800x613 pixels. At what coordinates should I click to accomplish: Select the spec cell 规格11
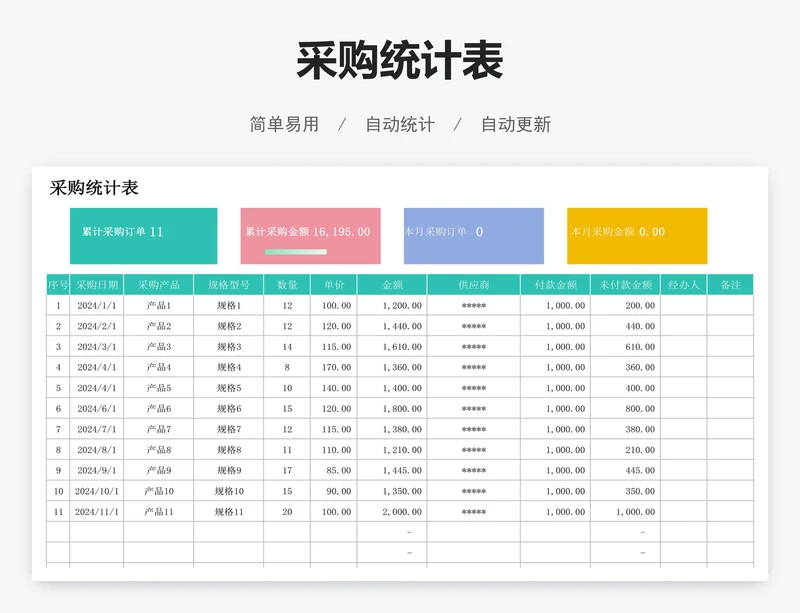coord(229,511)
